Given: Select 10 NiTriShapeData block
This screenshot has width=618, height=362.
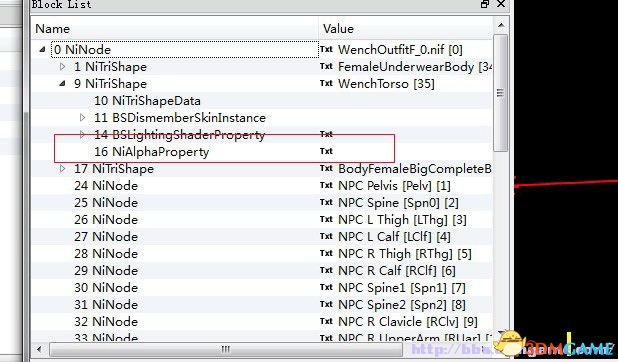Looking at the screenshot, I should [147, 101].
